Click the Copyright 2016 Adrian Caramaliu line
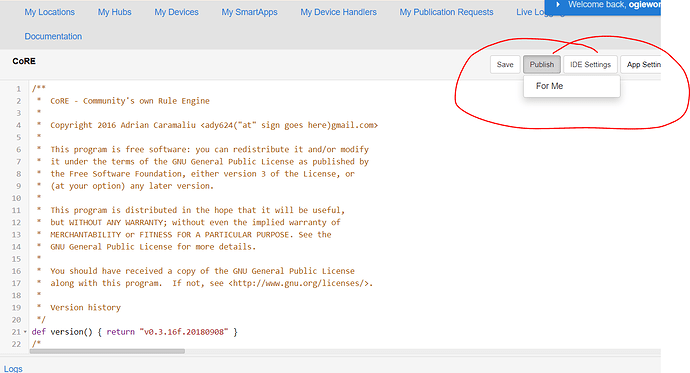 tap(214, 125)
